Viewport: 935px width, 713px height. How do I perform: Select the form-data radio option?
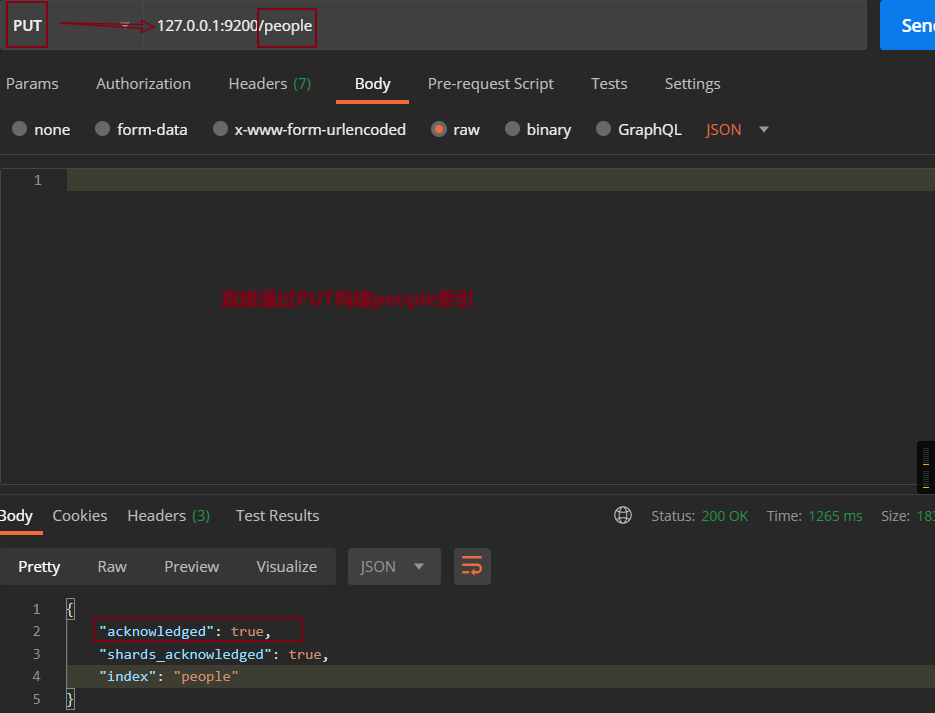coord(103,129)
